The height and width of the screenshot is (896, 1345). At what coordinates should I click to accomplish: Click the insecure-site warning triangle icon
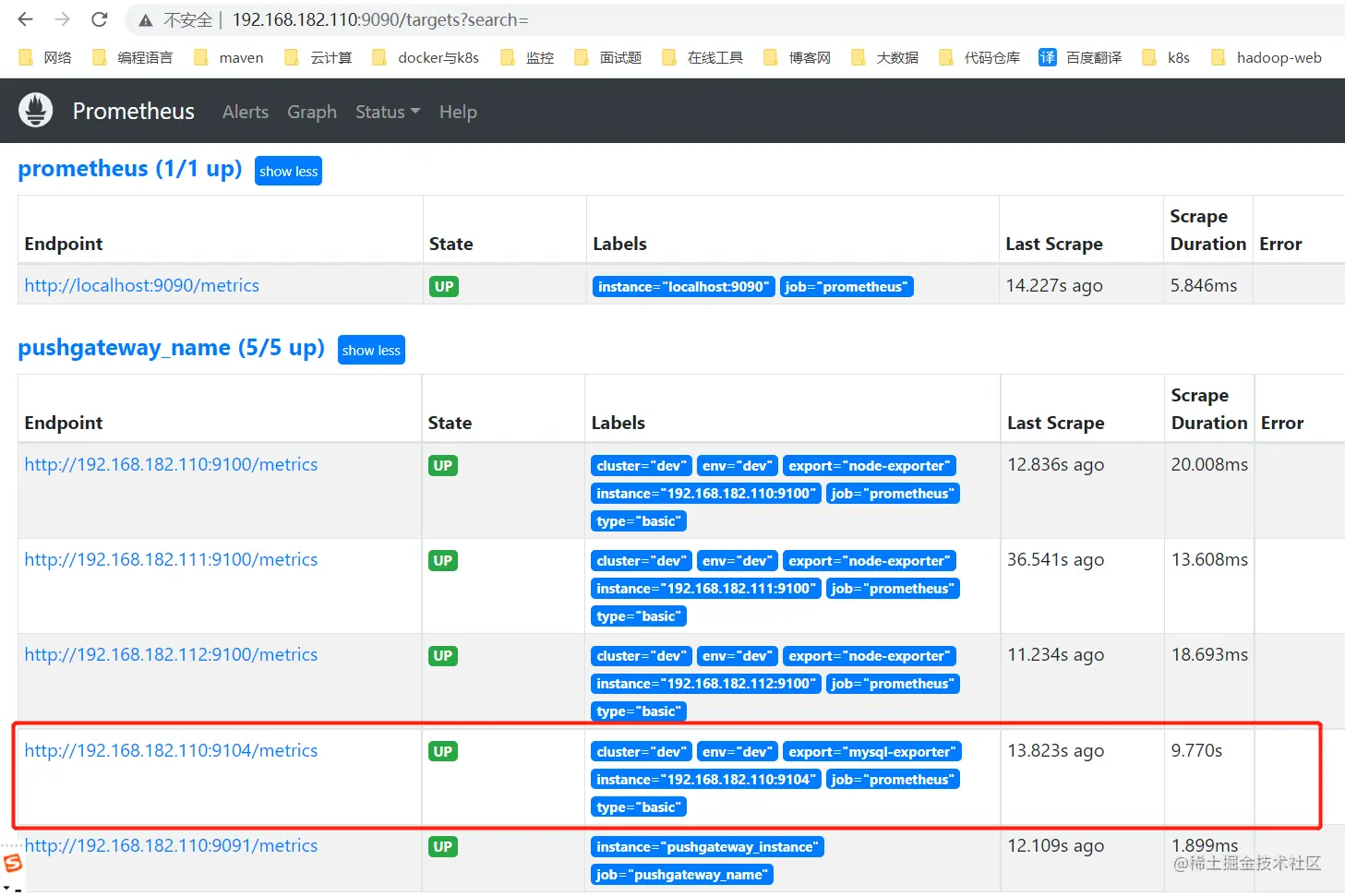(x=146, y=20)
